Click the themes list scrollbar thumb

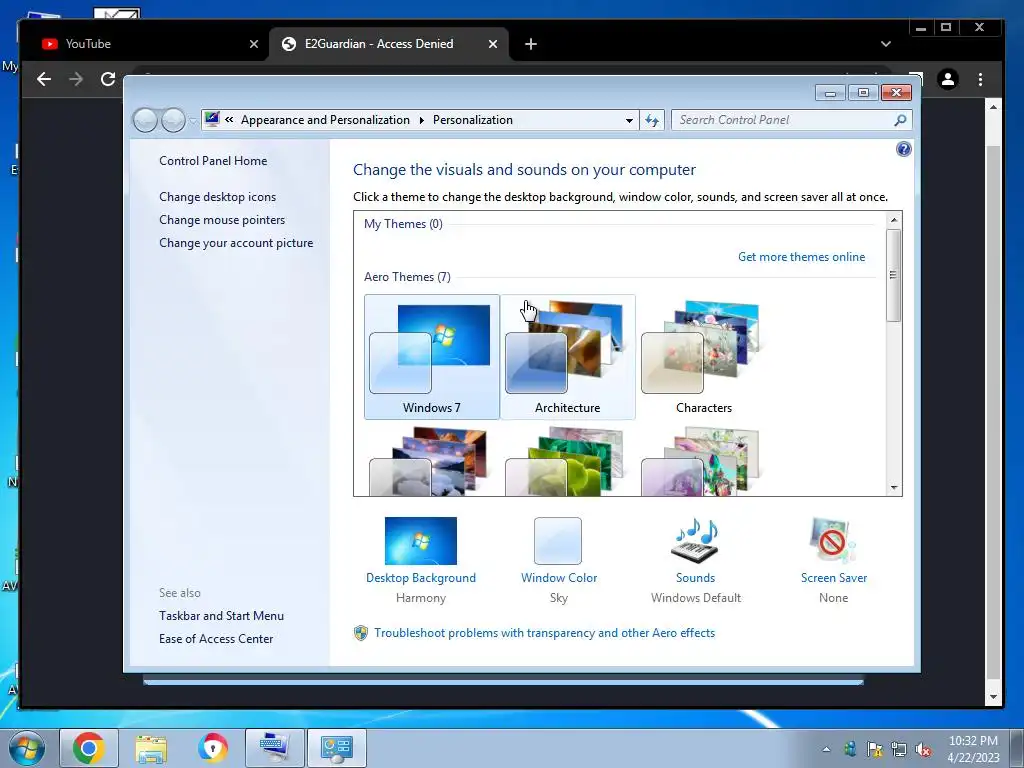tap(893, 276)
